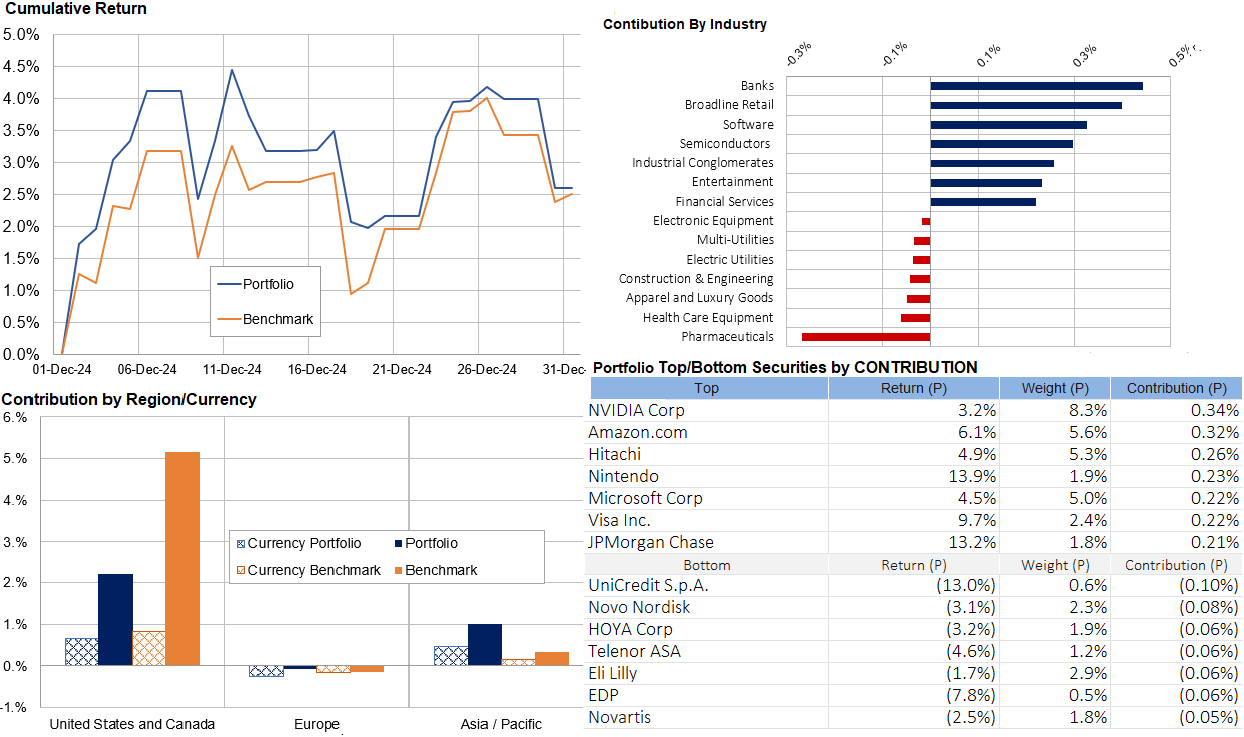Click the solid navy Portfolio legend entry in bar chart
Image resolution: width=1244 pixels, height=737 pixels.
tap(427, 544)
